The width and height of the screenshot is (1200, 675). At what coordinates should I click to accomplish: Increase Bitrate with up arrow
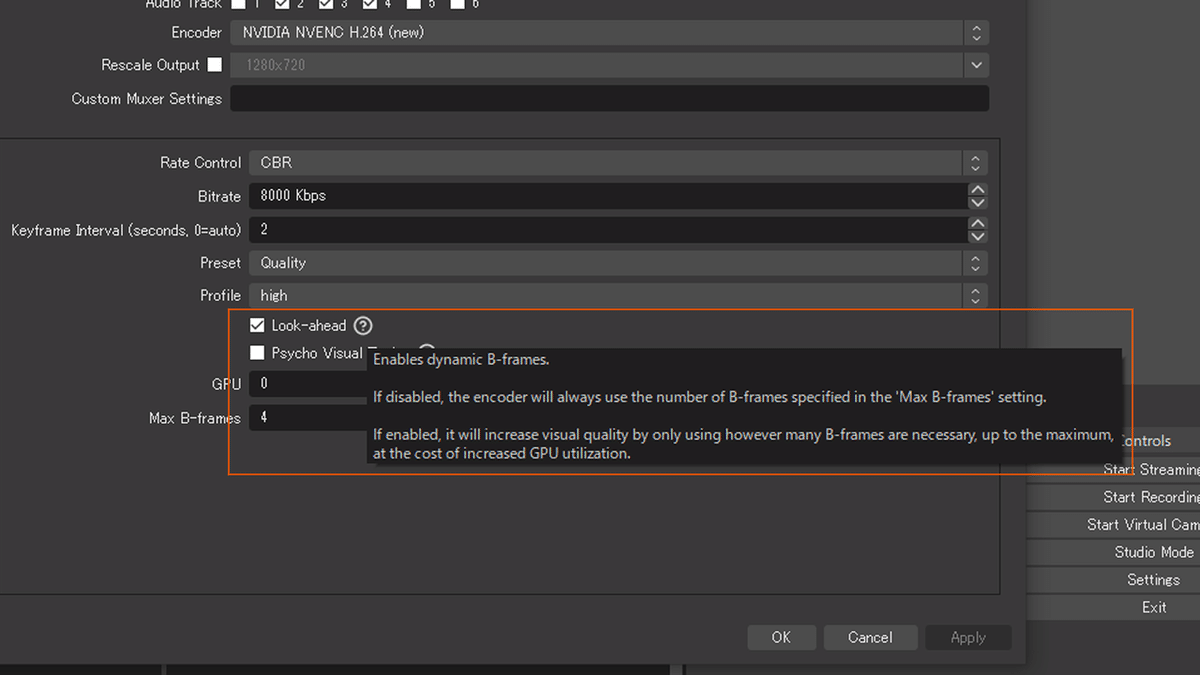978,190
